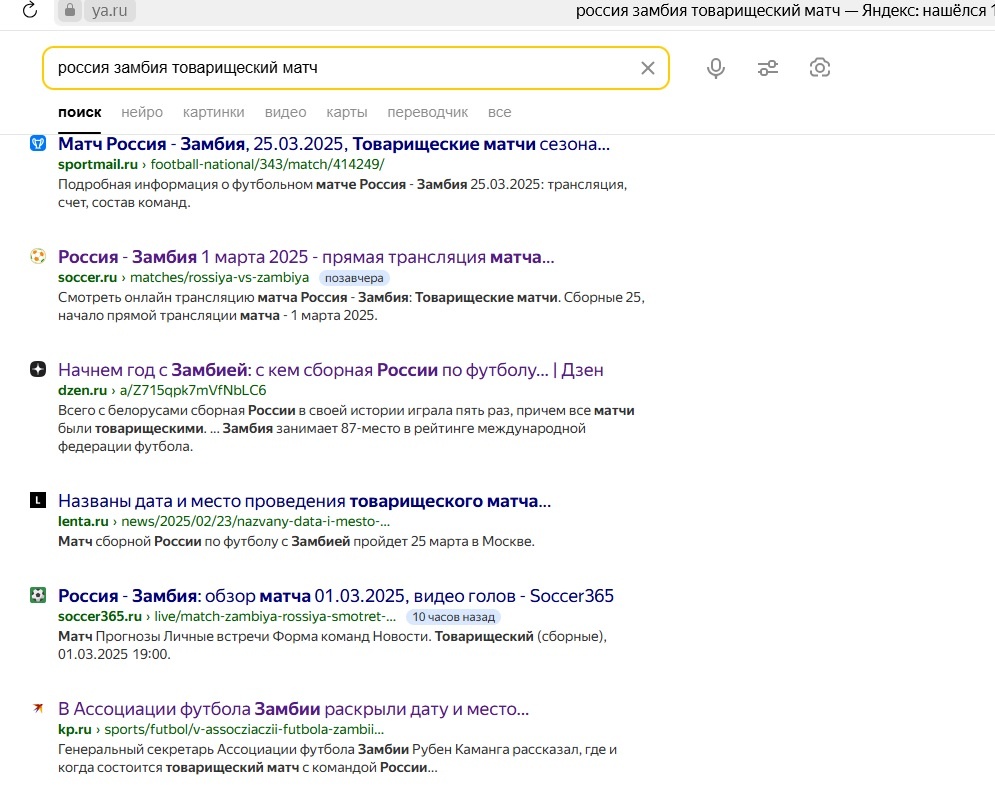995x801 pixels.
Task: Open 'В Ассоциации футбола Замбии раскрыли дату' result
Action: 293,709
